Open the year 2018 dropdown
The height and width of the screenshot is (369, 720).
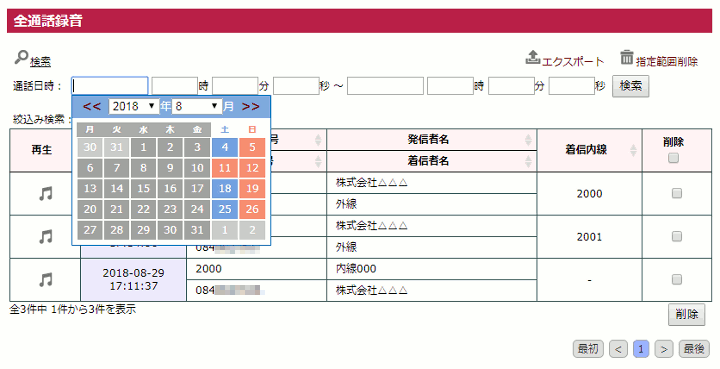pyautogui.click(x=134, y=106)
